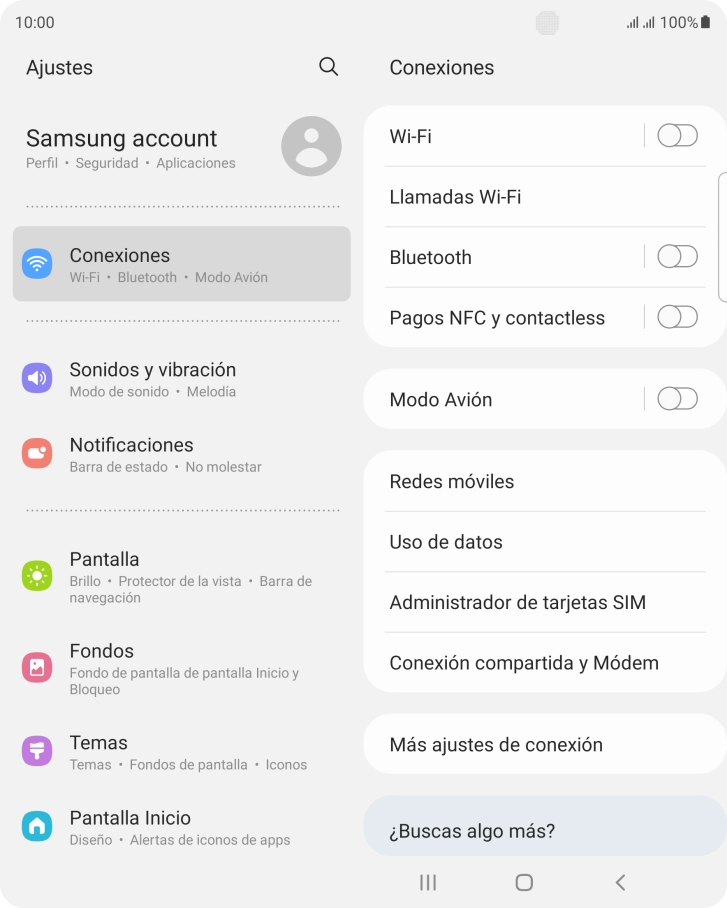
Task: Tap the recent apps navigation button
Action: (x=428, y=883)
